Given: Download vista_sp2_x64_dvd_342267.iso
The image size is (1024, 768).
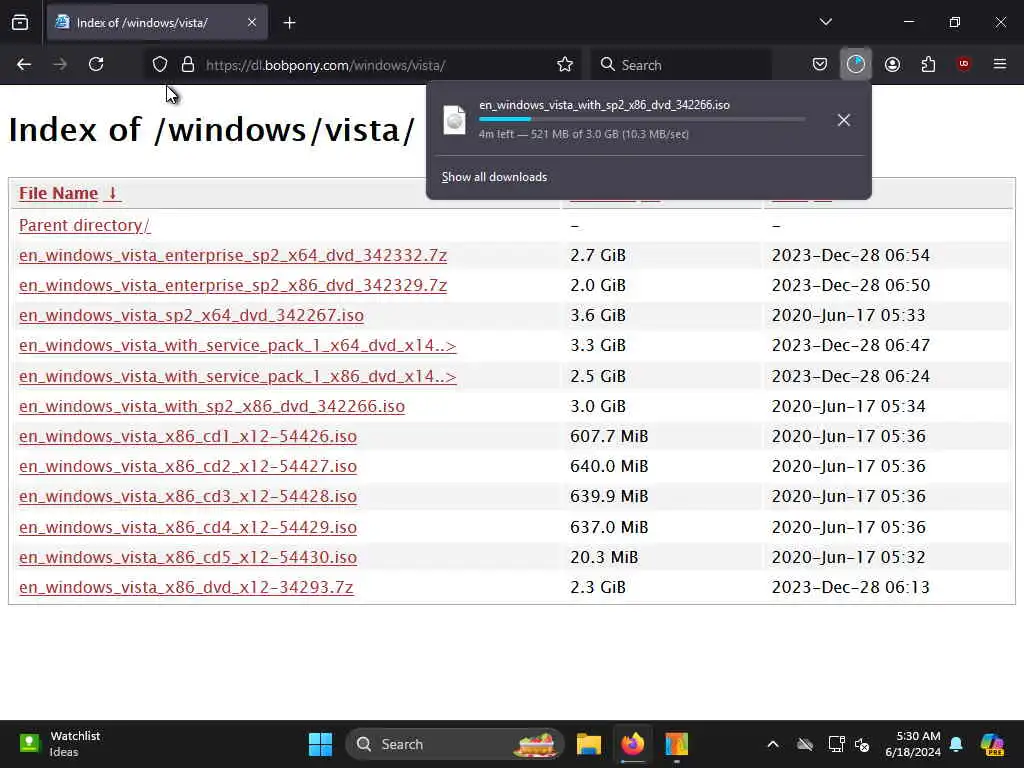Looking at the screenshot, I should click(191, 315).
